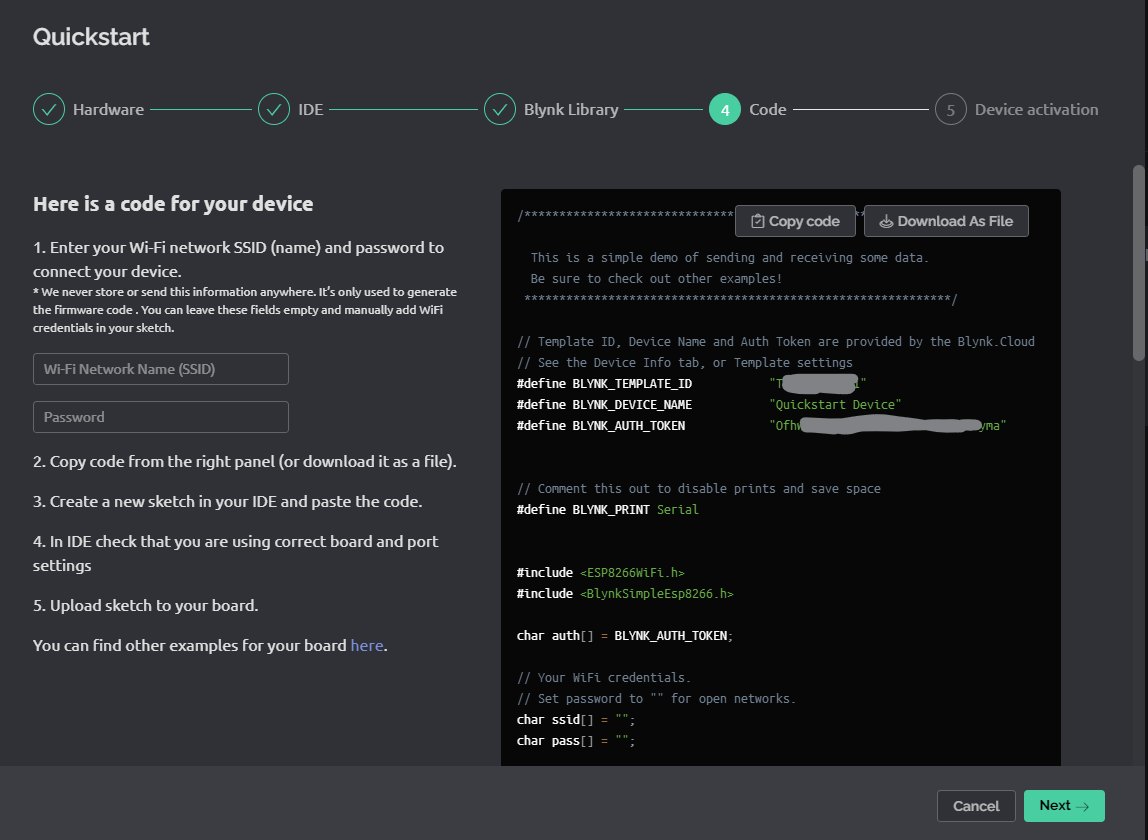Cancel the Quickstart wizard
The width and height of the screenshot is (1148, 840).
tap(976, 806)
